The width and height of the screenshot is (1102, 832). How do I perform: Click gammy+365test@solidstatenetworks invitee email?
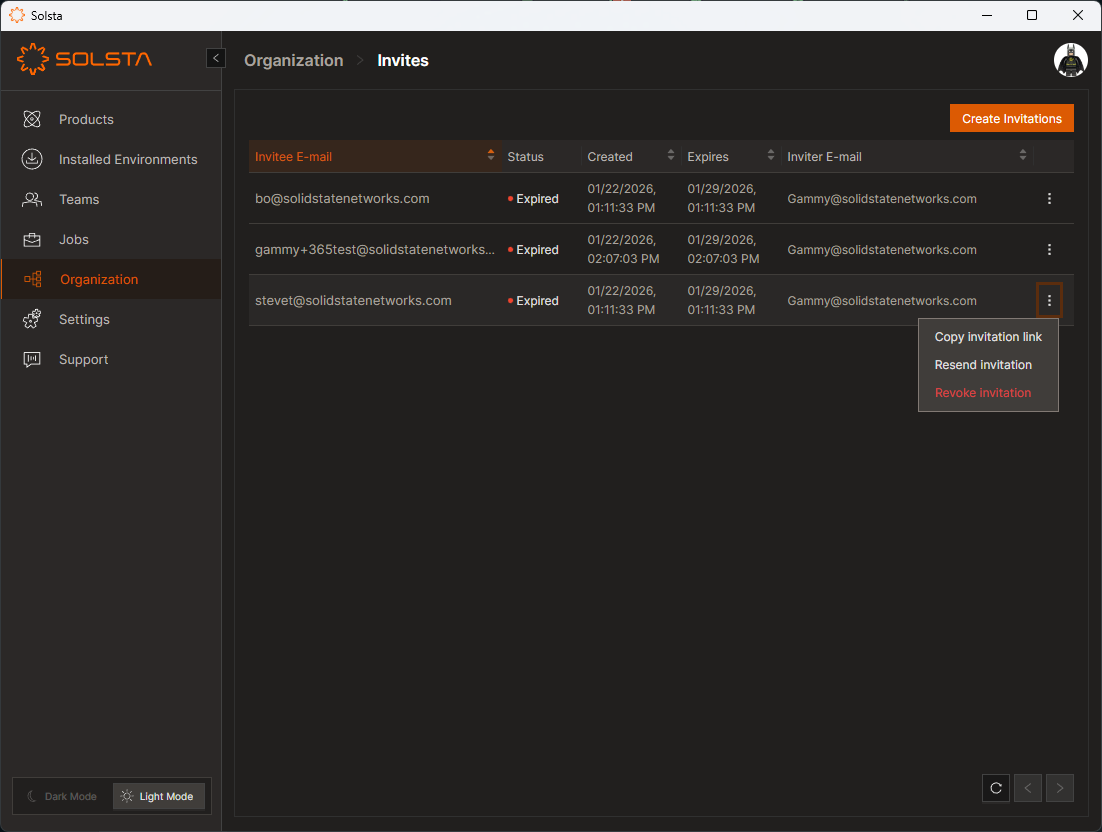click(375, 249)
